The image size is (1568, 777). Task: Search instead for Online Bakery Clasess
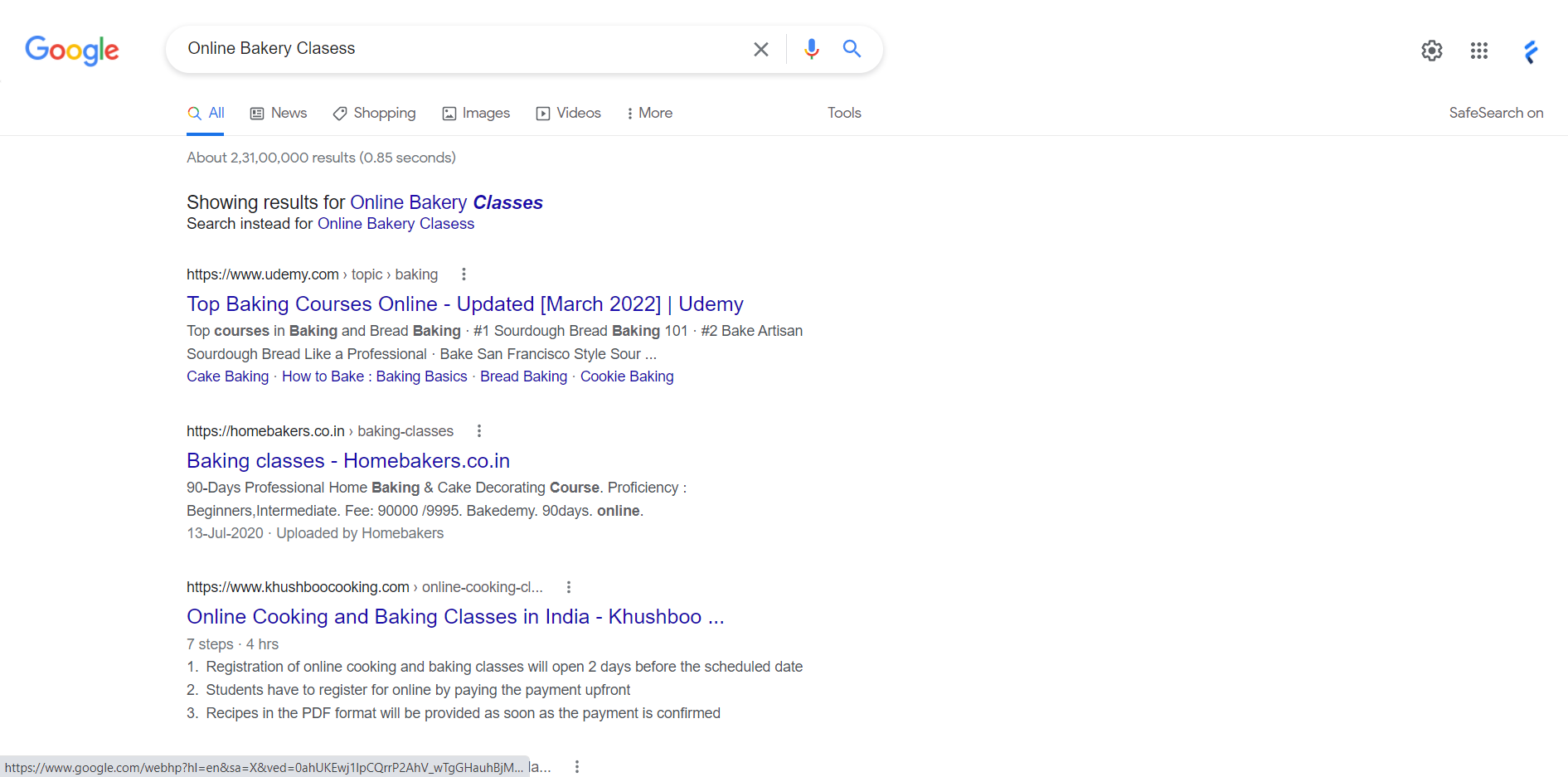[396, 224]
